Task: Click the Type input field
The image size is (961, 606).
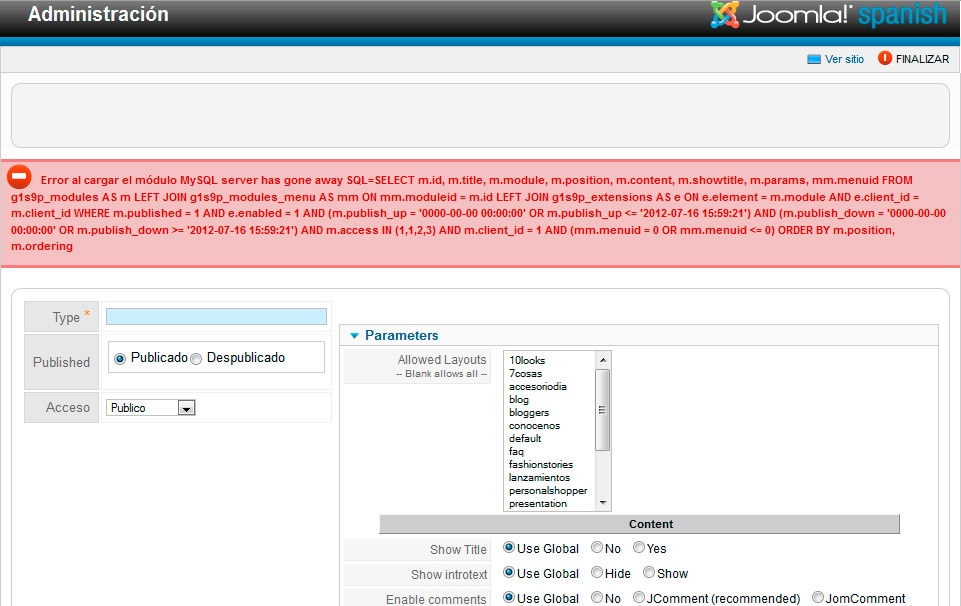Action: click(x=216, y=316)
